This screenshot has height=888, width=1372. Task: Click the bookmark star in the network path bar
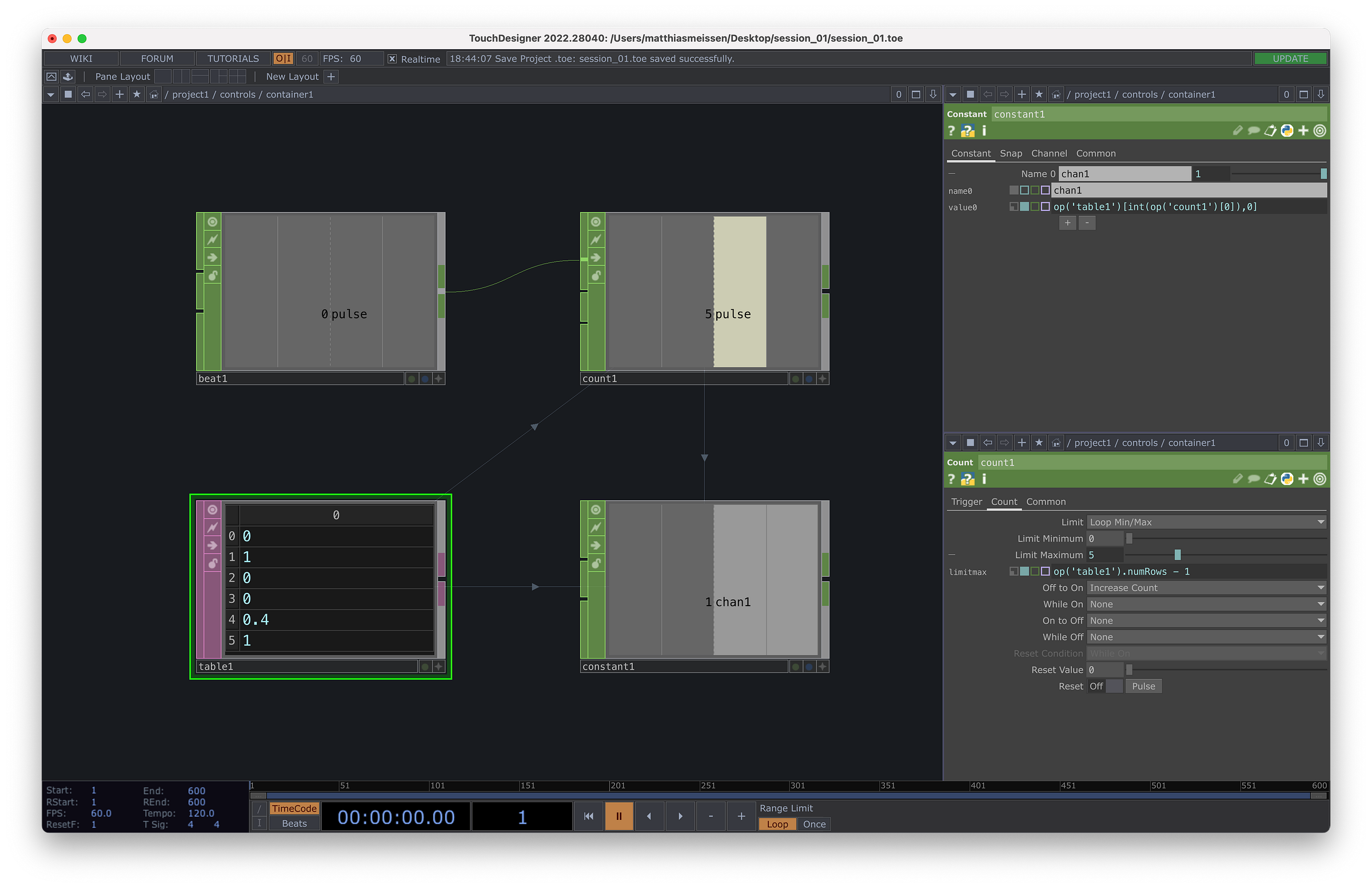[137, 94]
